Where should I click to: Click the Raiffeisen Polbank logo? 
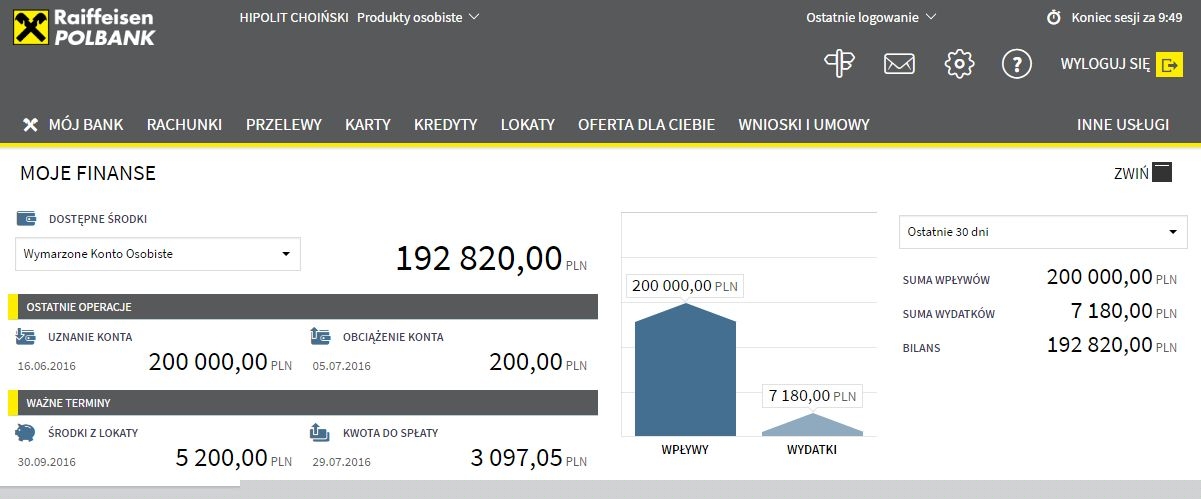pyautogui.click(x=84, y=25)
